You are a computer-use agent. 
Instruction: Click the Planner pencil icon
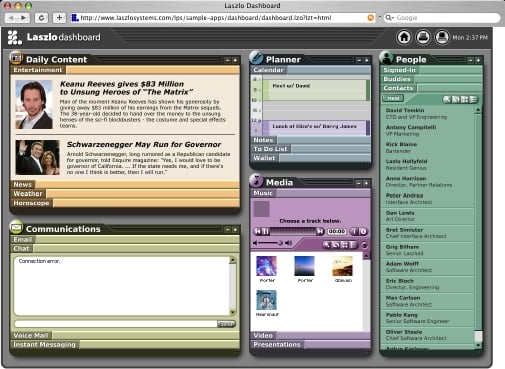[x=256, y=58]
